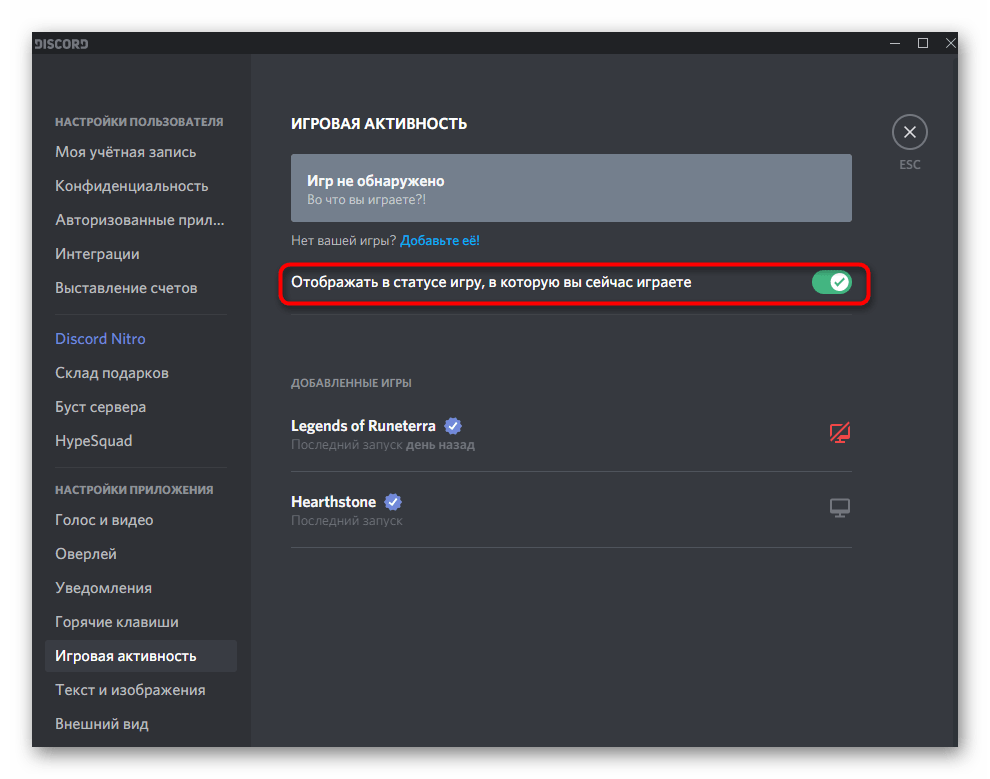Screen dimensions: 990x779
Task: Select 'Склад подарков' in the sidebar
Action: click(112, 373)
